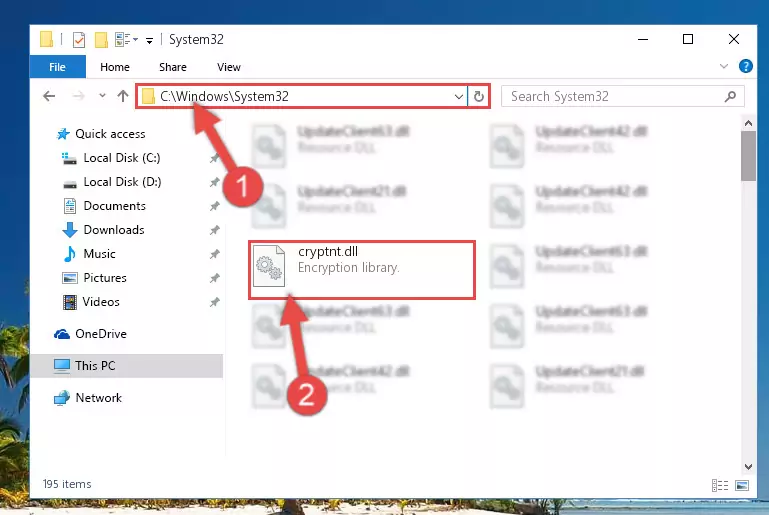The height and width of the screenshot is (515, 769).
Task: Open Help with the blue question icon
Action: point(745,66)
